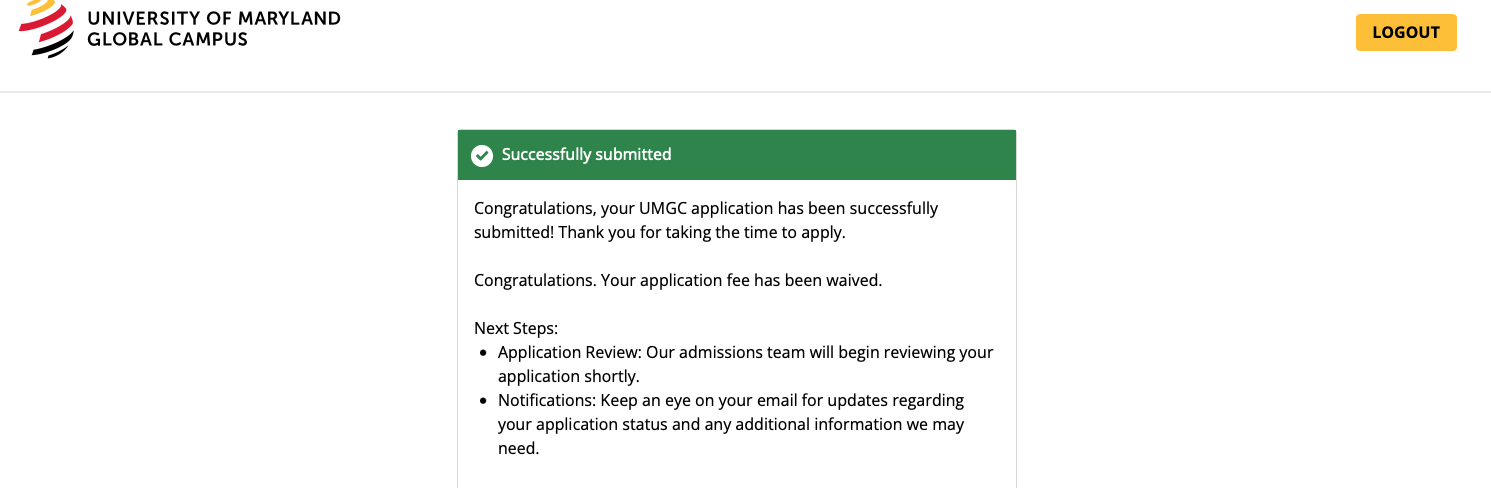Screen dimensions: 1491x488
Task: Click the "GLOBAL CAMPUS" wordmark line
Action: tap(168, 40)
